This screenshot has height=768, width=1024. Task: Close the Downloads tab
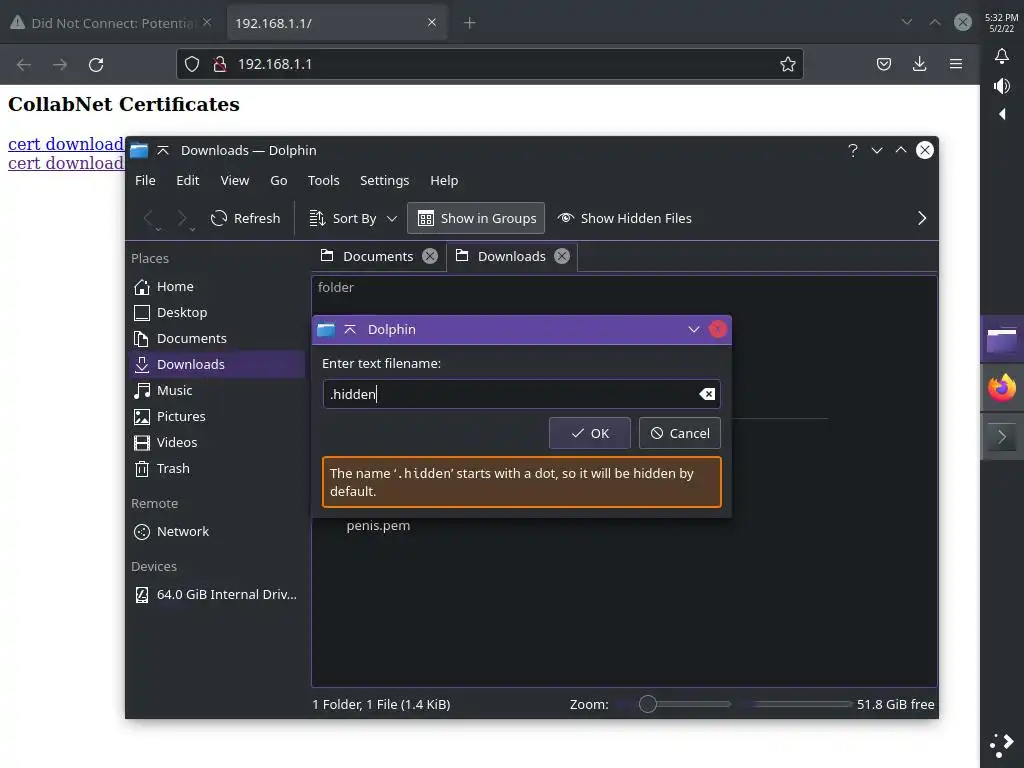click(x=562, y=256)
